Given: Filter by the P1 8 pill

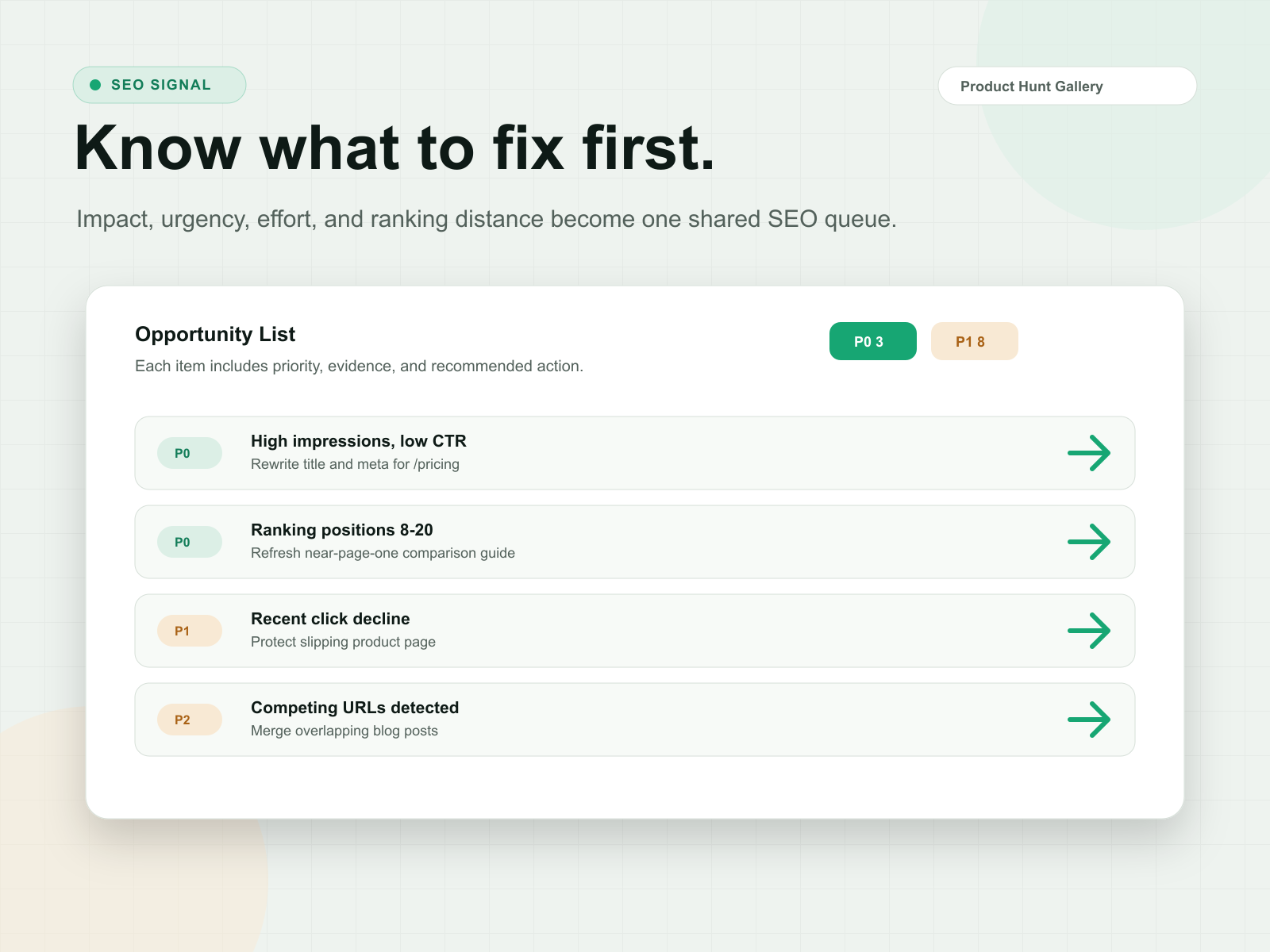Looking at the screenshot, I should [975, 341].
